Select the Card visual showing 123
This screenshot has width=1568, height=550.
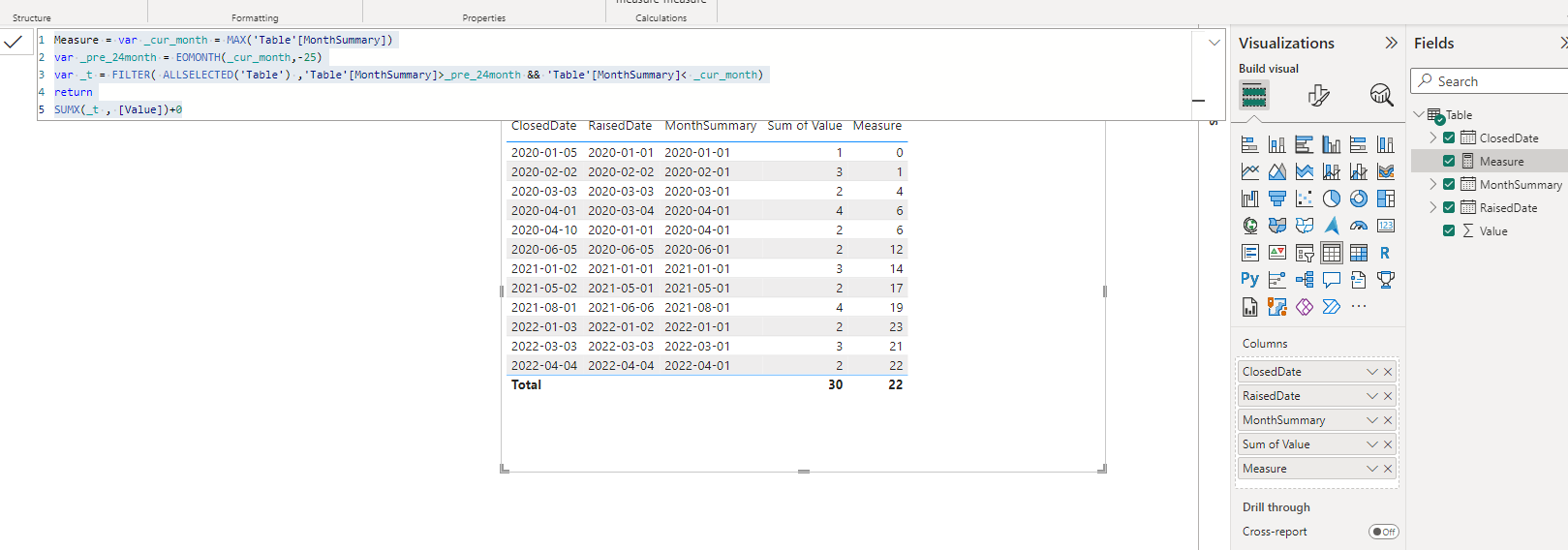(x=1386, y=226)
